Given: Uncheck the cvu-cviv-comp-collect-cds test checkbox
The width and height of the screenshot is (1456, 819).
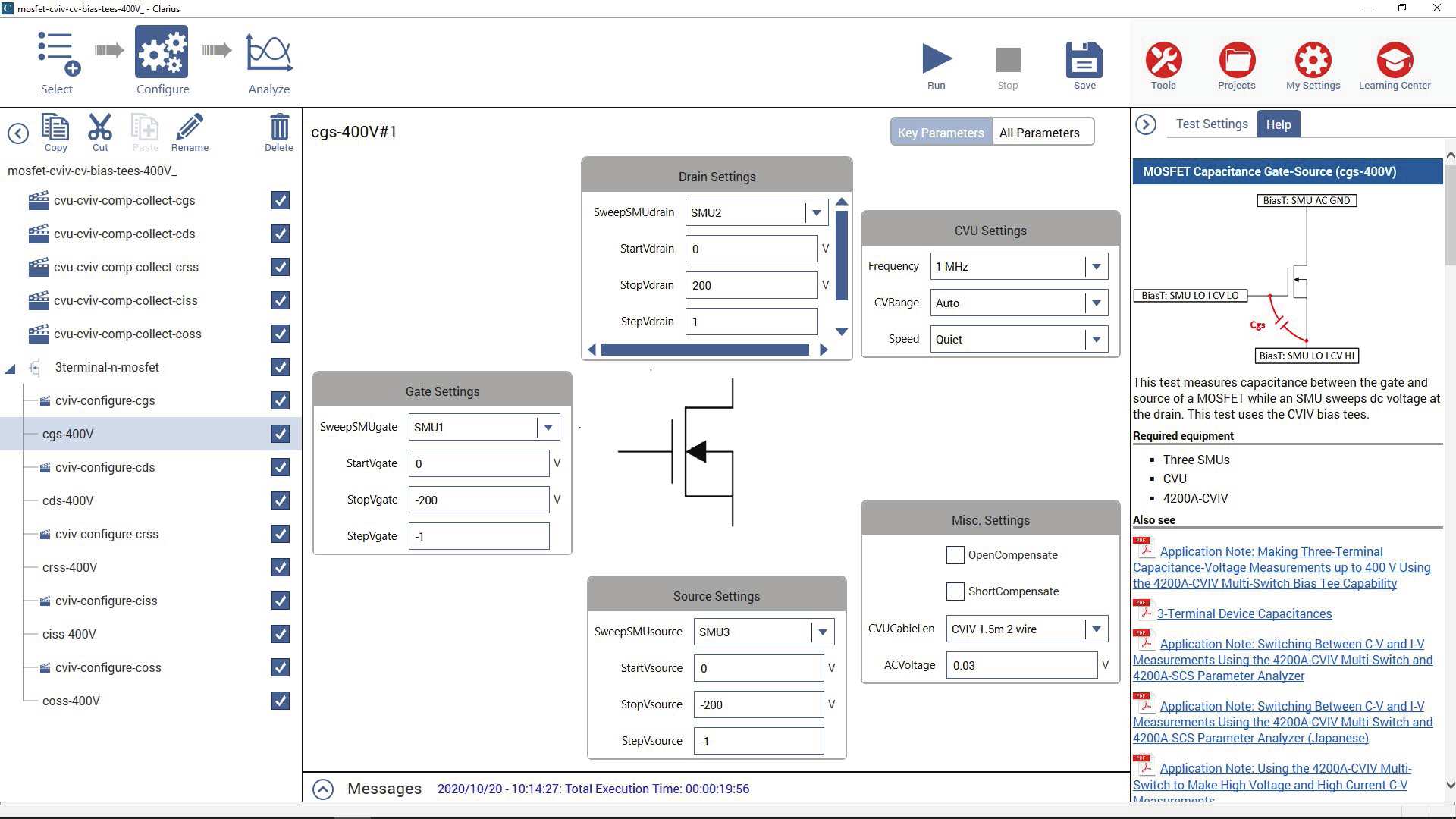Looking at the screenshot, I should click(x=281, y=234).
